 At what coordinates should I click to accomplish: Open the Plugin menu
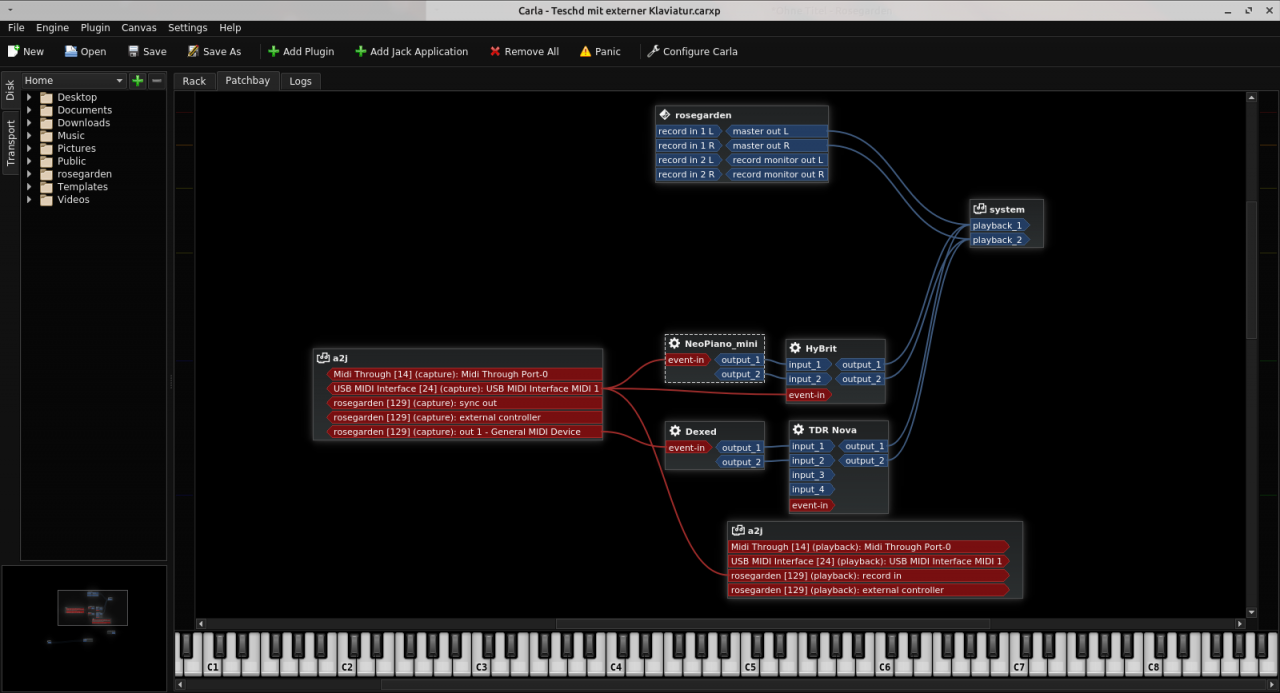95,28
